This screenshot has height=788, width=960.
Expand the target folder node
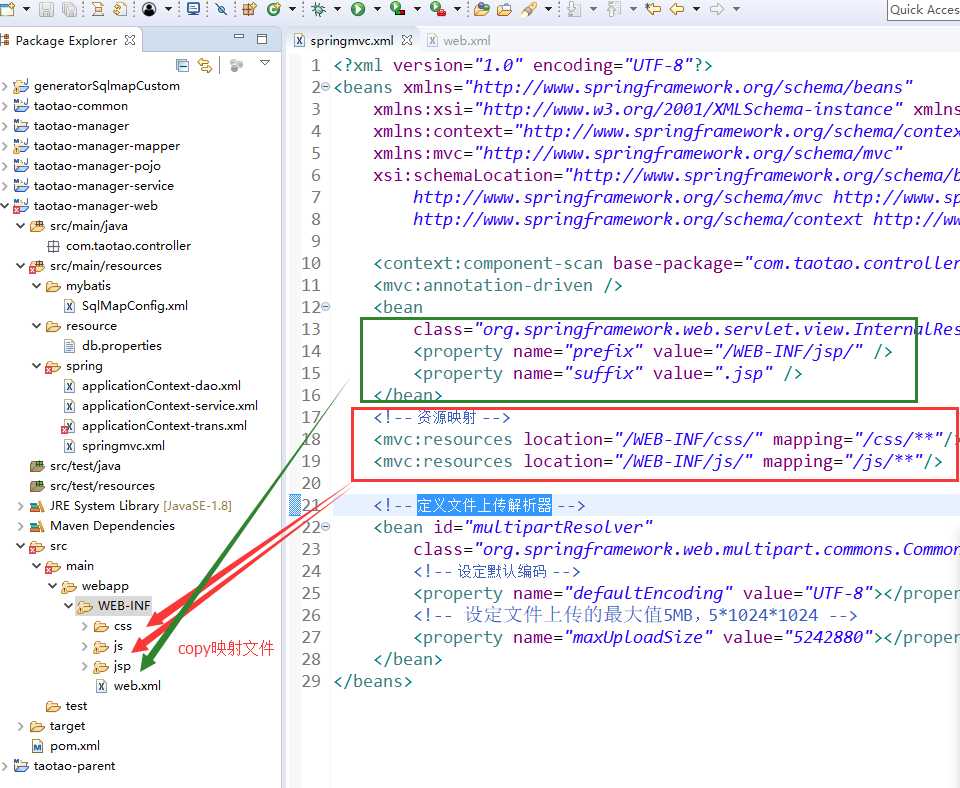[x=21, y=726]
